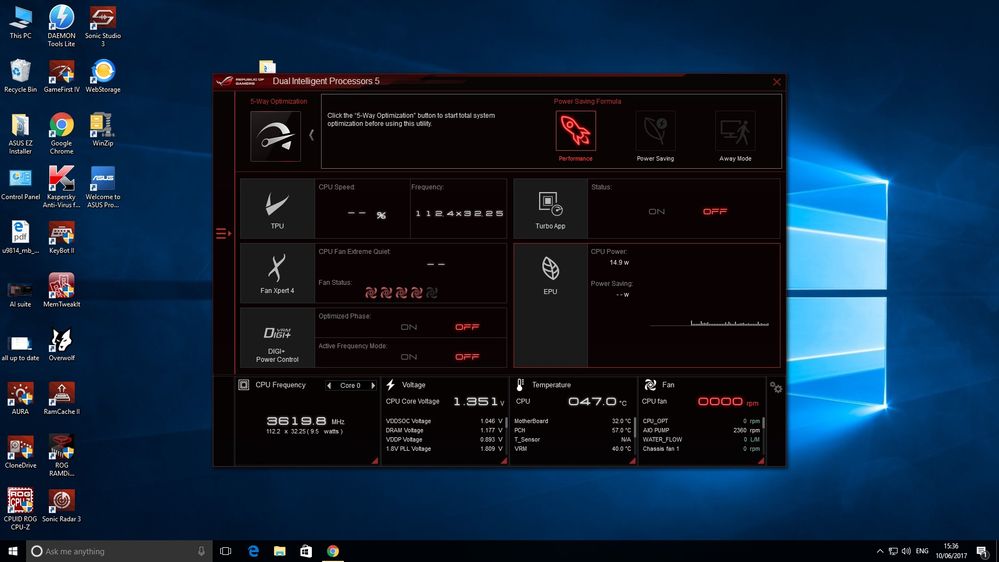Open Task View on taskbar
999x562 pixels.
point(226,551)
